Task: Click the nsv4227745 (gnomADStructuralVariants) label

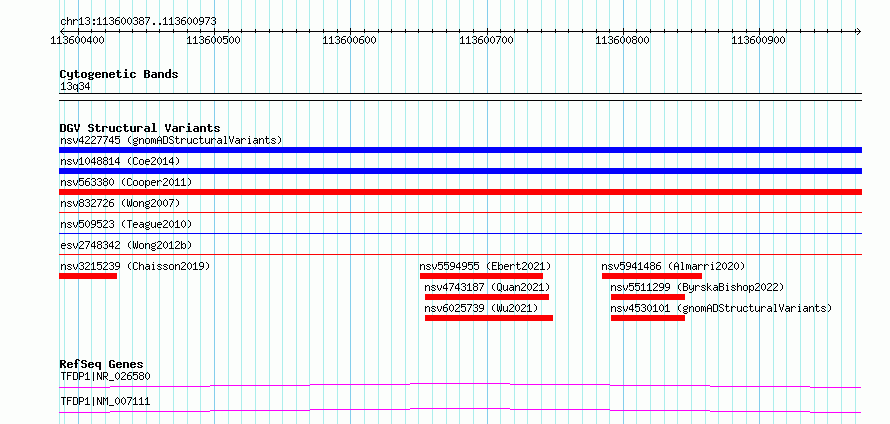Action: click(x=171, y=140)
